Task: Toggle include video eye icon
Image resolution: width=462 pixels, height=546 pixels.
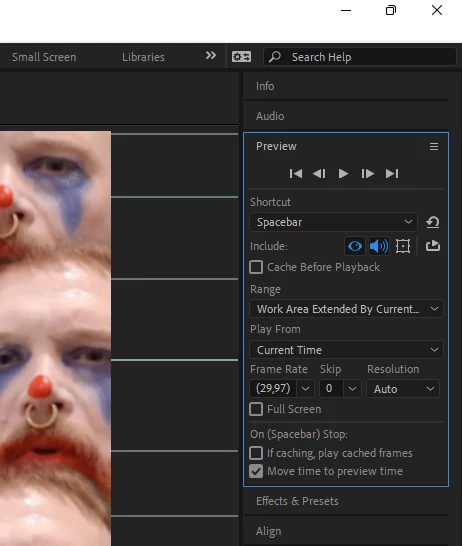Action: (x=355, y=246)
